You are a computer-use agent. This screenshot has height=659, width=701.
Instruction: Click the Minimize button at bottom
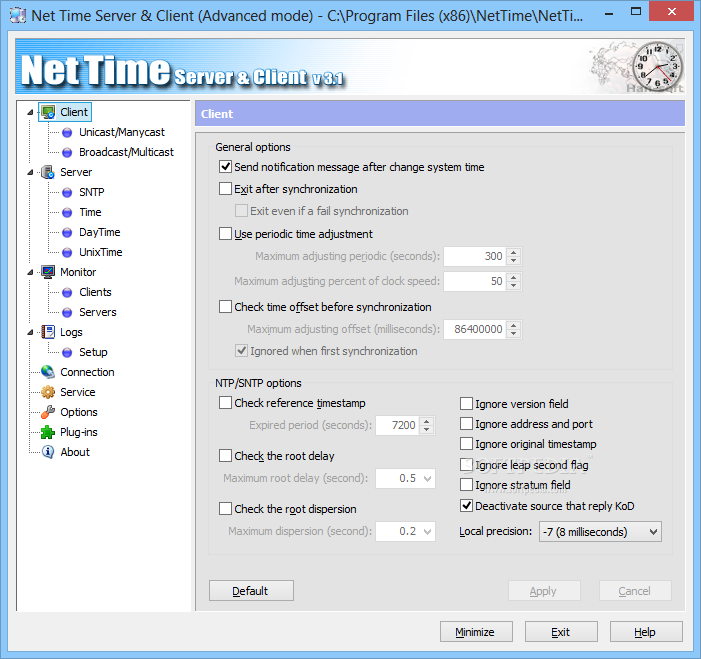pos(476,632)
